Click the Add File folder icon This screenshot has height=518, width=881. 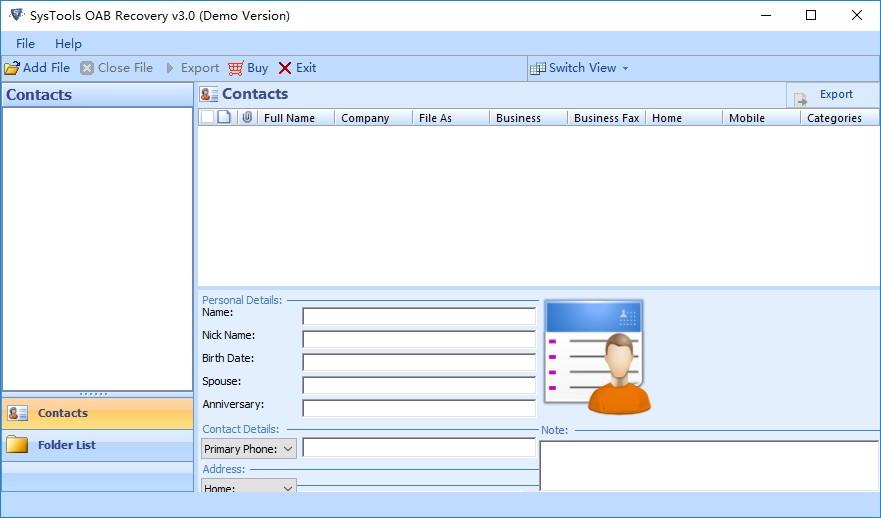[x=12, y=68]
